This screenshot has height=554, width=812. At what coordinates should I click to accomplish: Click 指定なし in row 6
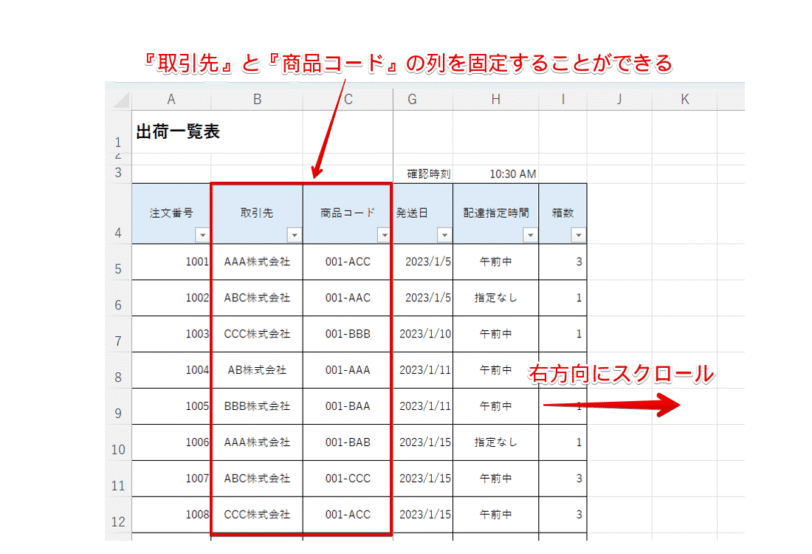(496, 298)
